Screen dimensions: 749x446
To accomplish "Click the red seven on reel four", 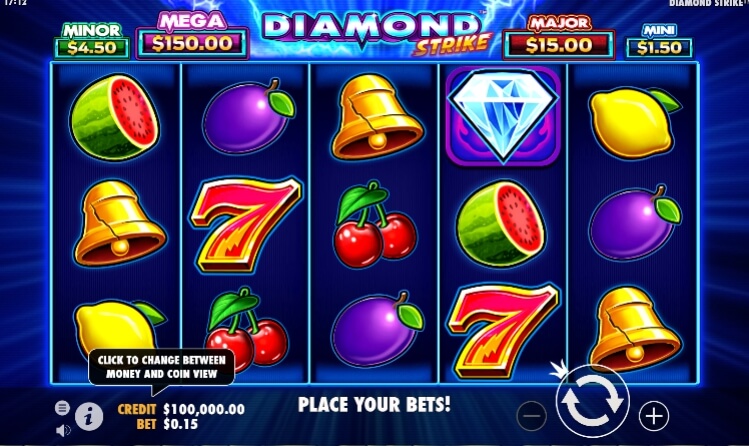I will (x=503, y=330).
